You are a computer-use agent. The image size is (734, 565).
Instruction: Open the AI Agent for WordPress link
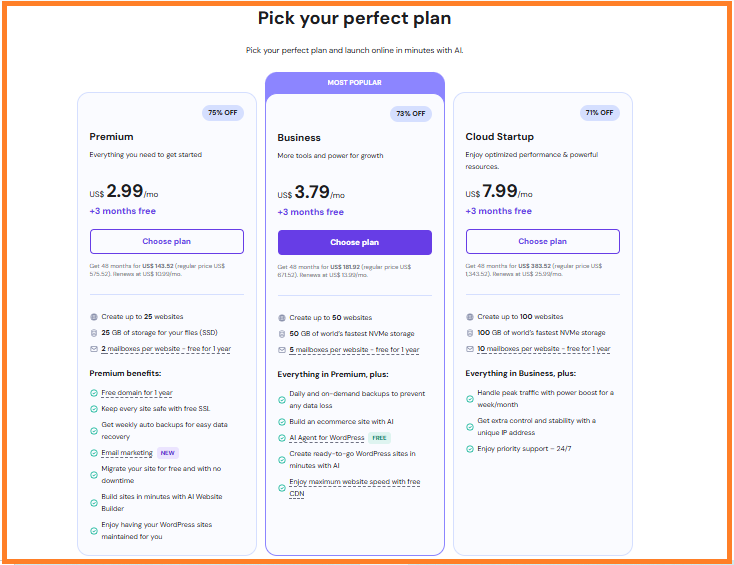(x=325, y=438)
